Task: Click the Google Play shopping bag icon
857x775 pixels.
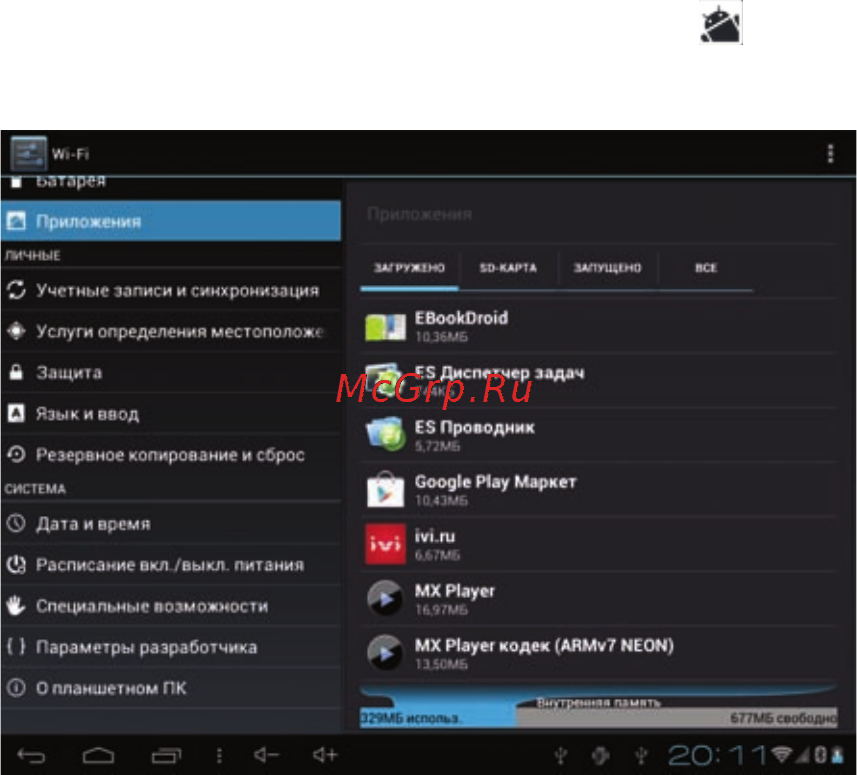Action: (385, 490)
